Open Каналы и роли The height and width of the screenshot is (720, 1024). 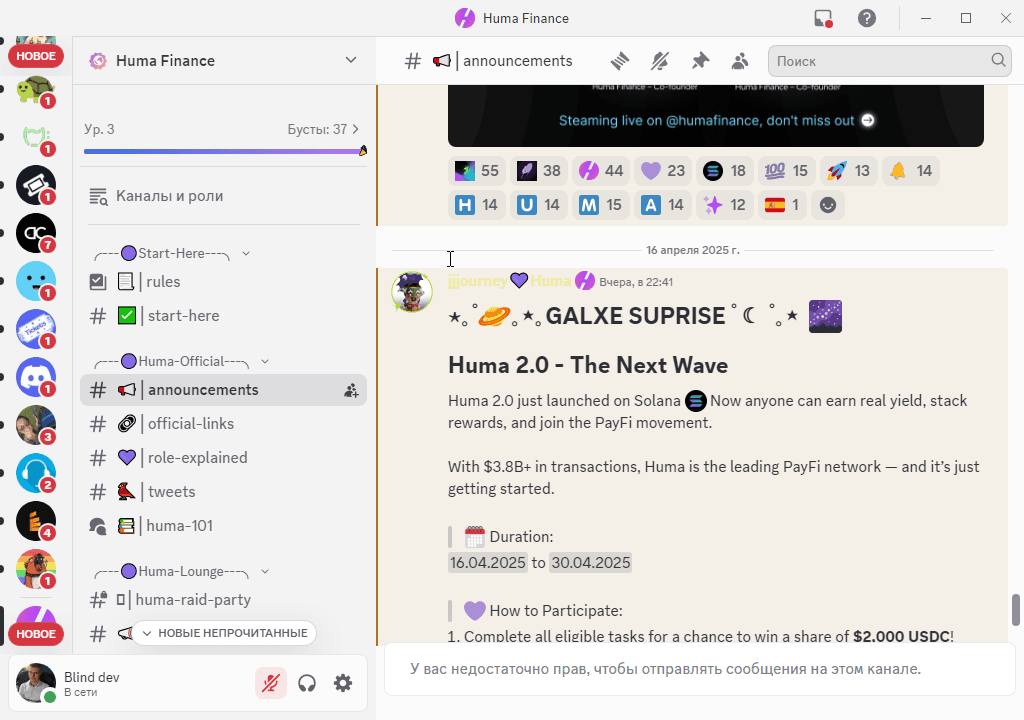point(223,196)
